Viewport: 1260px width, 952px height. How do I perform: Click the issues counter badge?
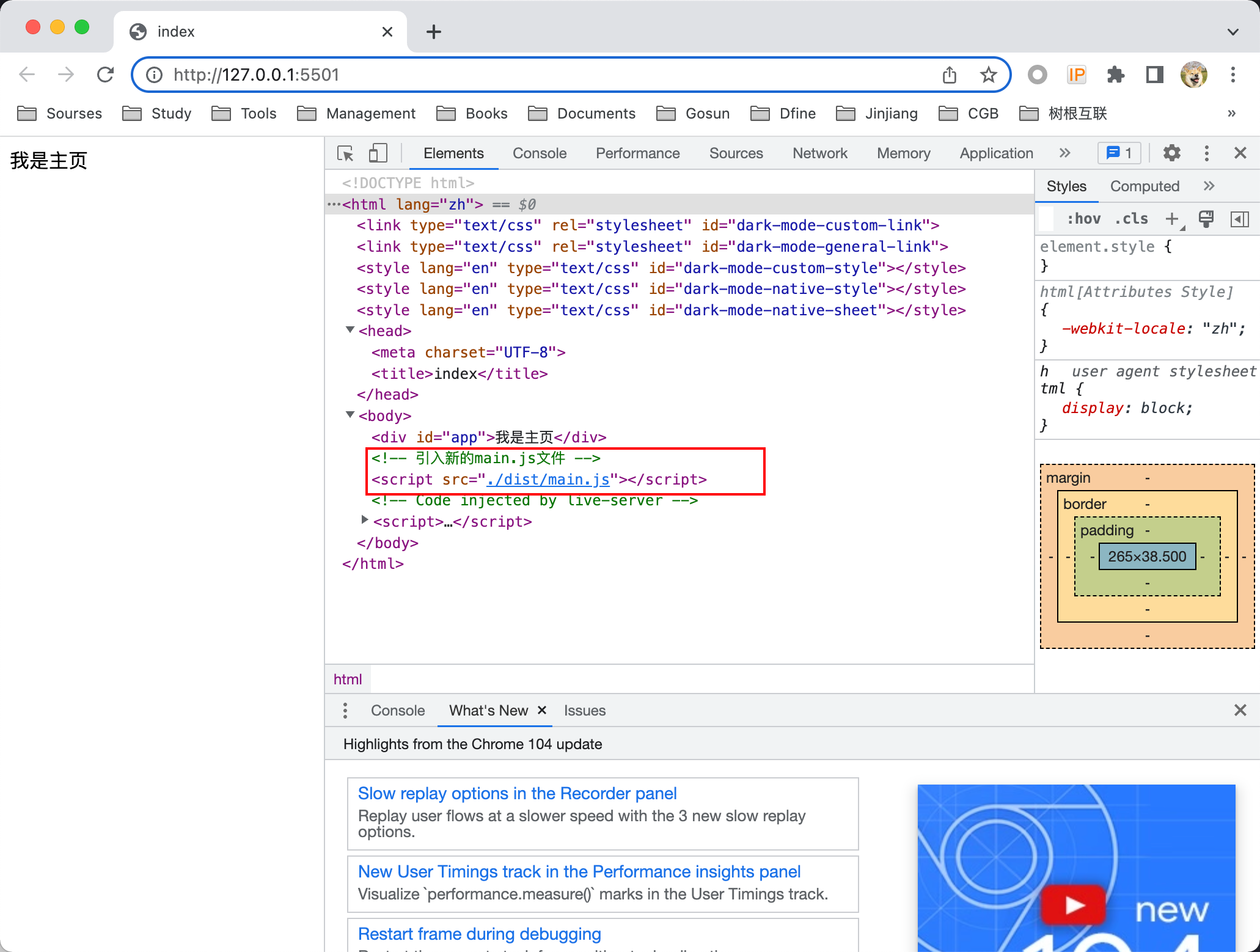pos(1119,153)
